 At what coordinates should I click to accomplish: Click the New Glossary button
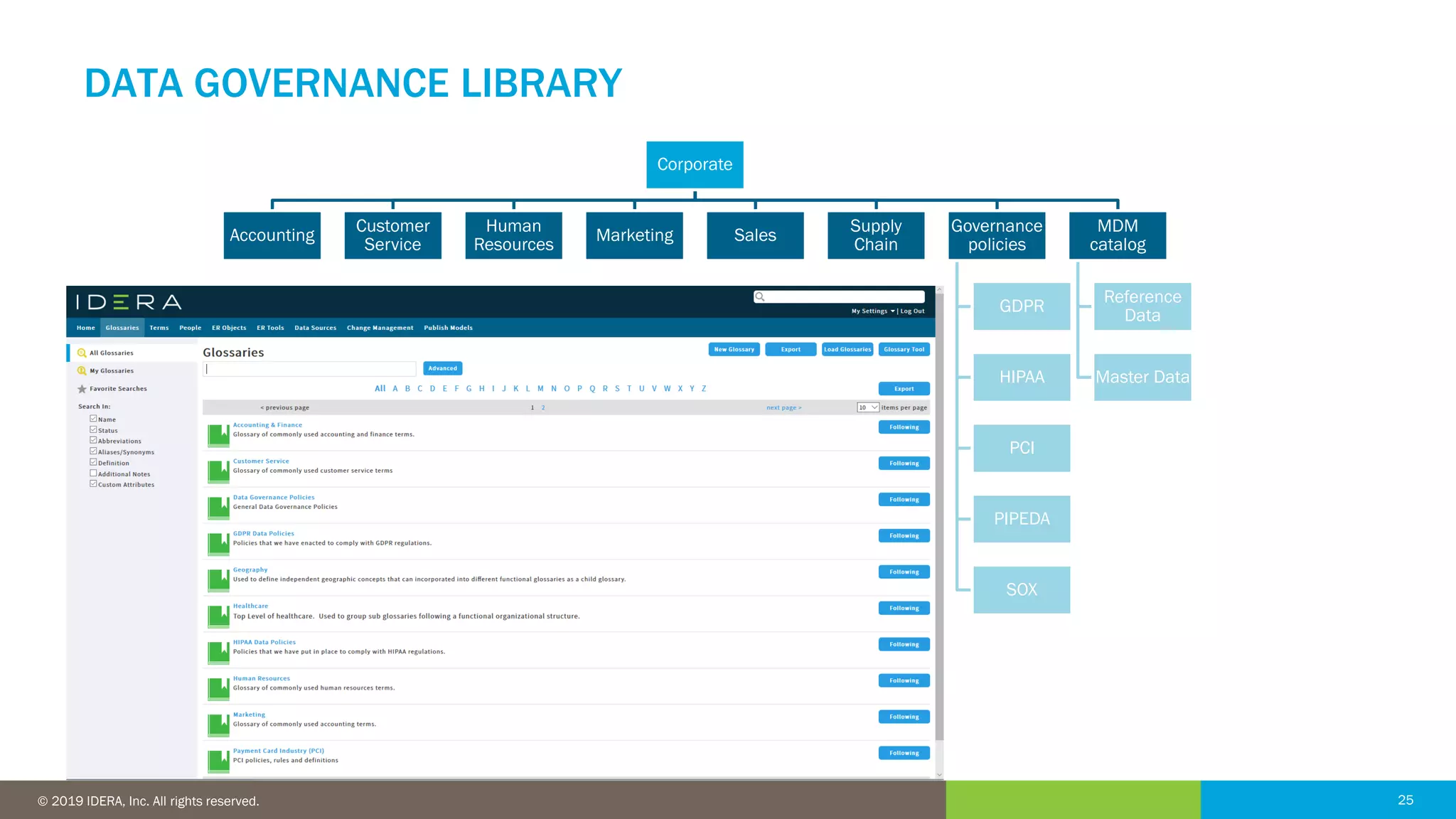click(734, 349)
